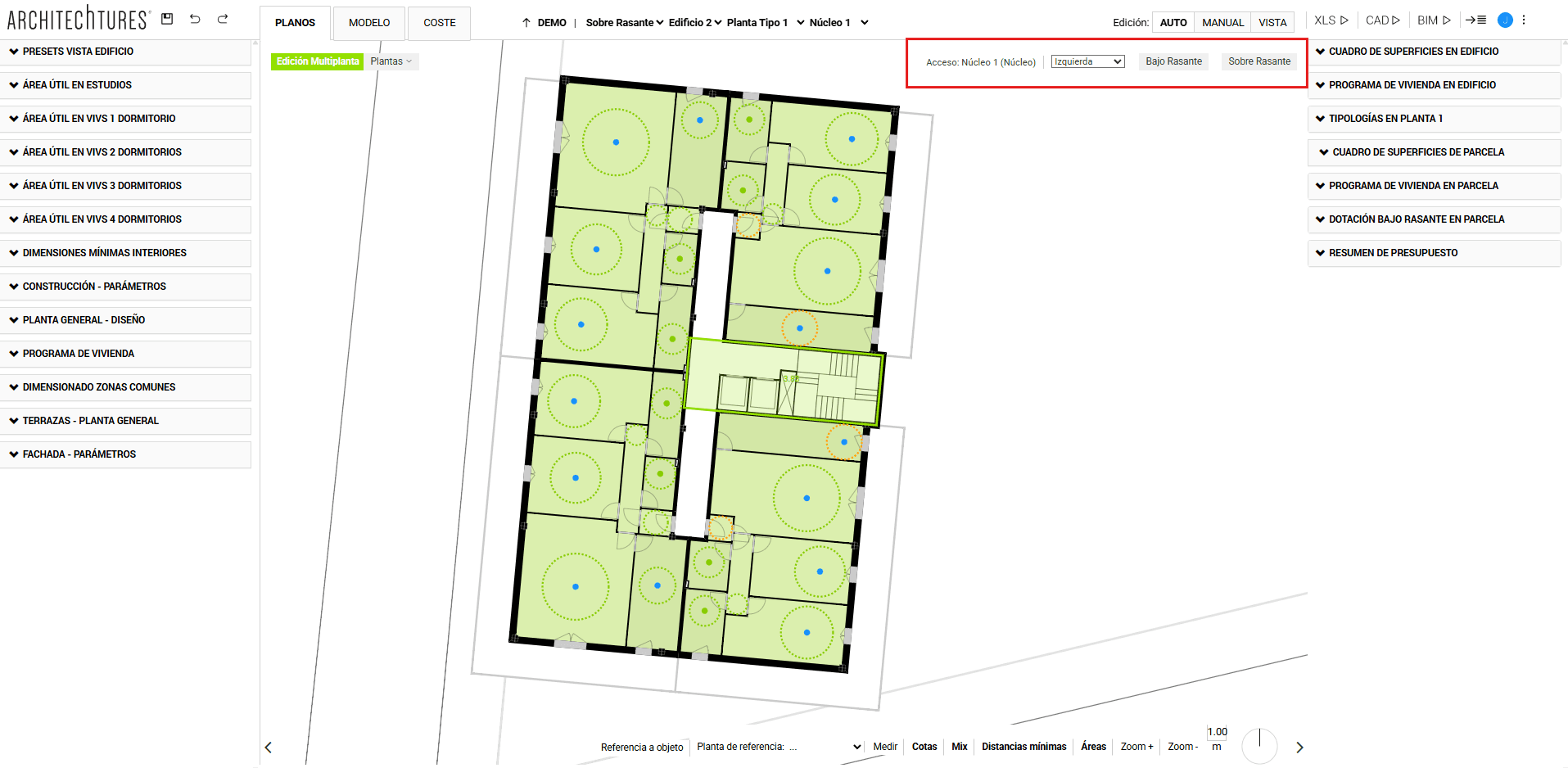Screen dimensions: 1568x768
Task: Expand the Plantas dropdown
Action: click(x=391, y=61)
